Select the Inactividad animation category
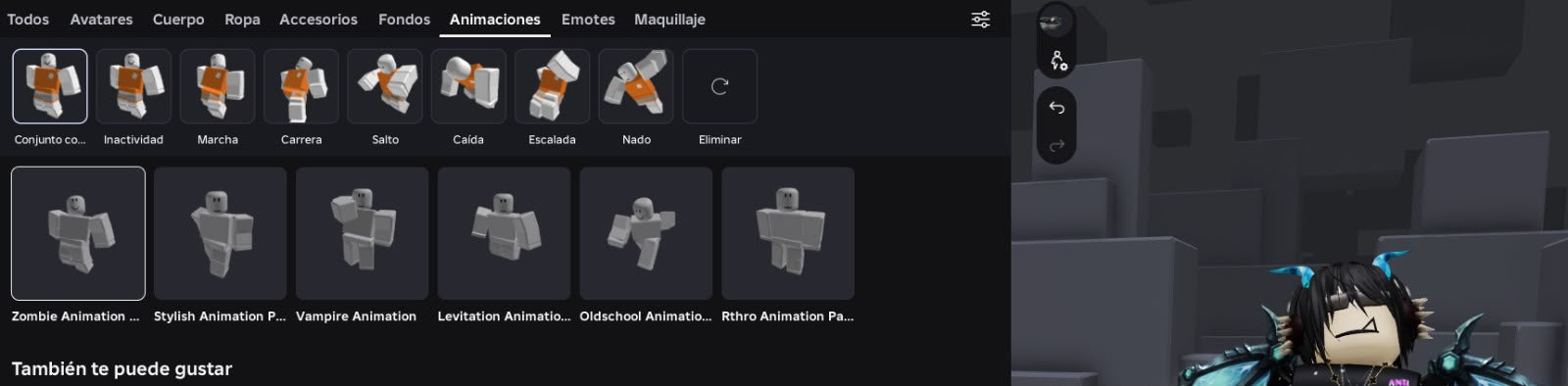1568x386 pixels. click(133, 86)
